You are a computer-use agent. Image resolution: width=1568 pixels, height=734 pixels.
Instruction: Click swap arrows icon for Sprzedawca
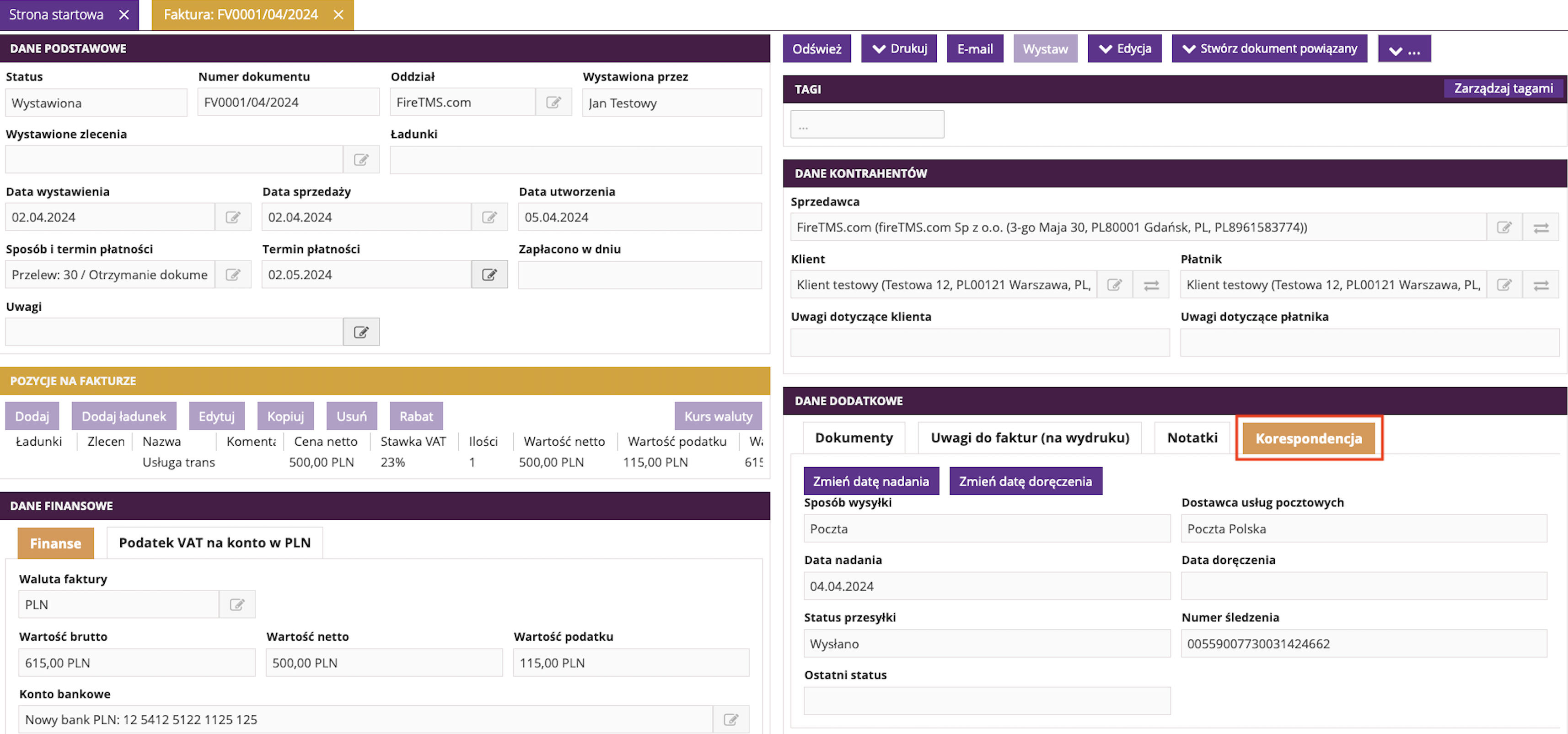click(x=1541, y=228)
